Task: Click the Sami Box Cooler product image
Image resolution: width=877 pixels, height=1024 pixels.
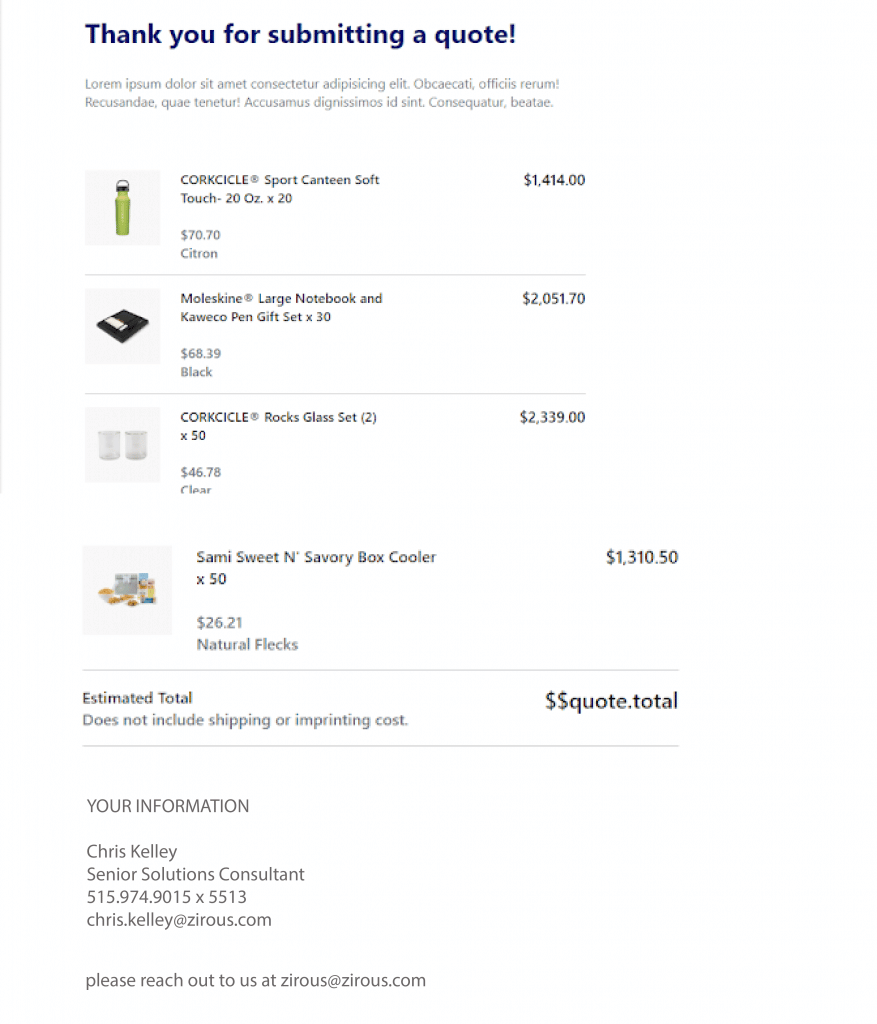Action: [x=127, y=590]
